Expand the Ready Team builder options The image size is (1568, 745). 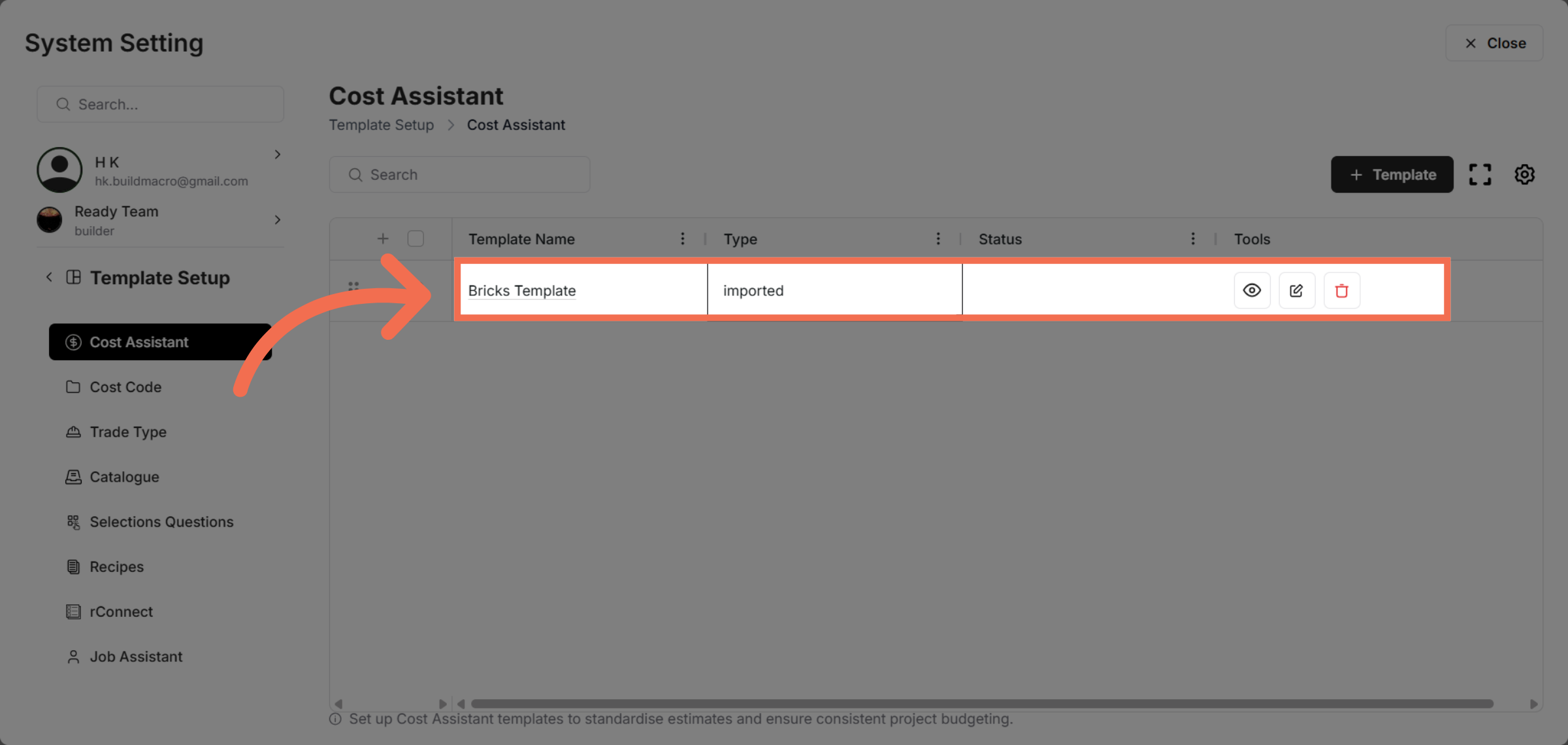(x=277, y=220)
